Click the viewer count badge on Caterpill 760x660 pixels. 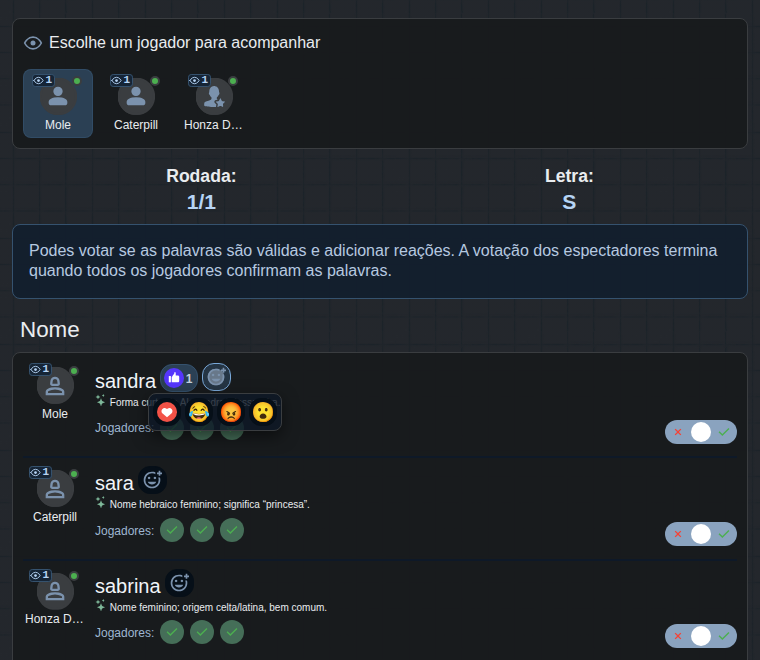point(121,80)
